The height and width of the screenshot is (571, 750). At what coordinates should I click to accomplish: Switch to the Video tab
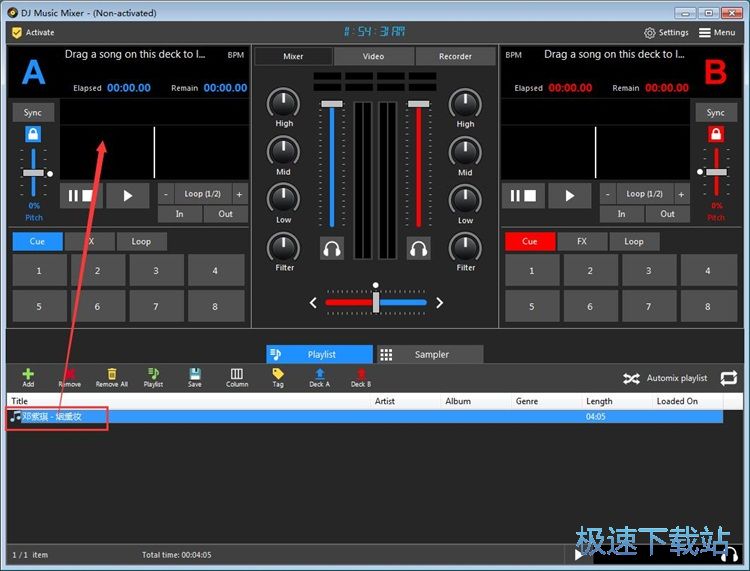click(x=374, y=56)
